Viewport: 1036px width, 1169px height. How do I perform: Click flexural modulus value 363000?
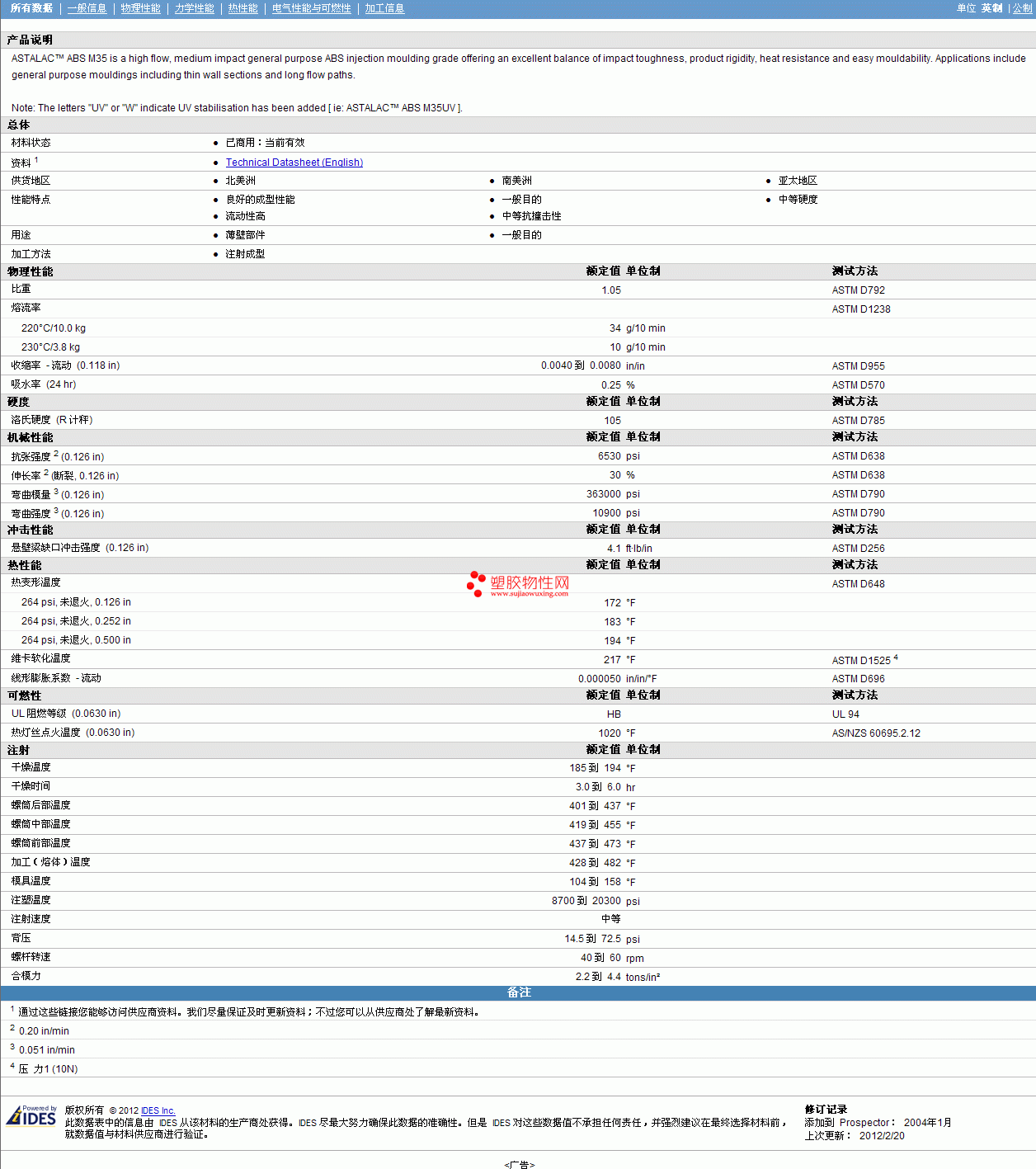(x=604, y=494)
